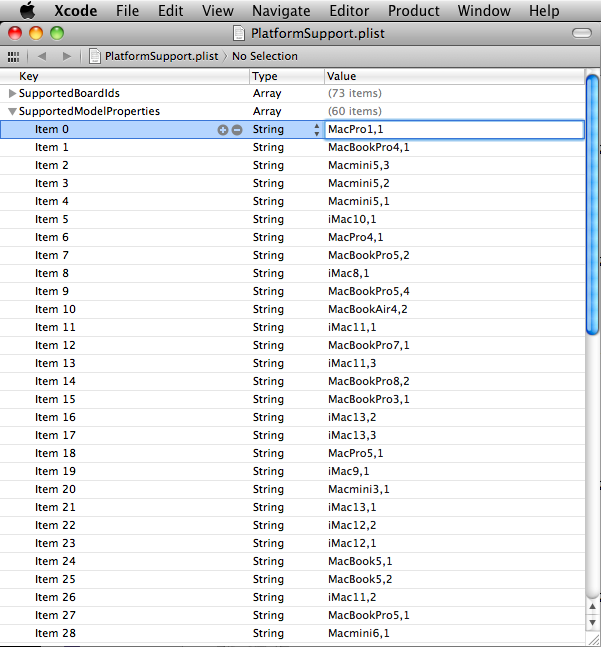Click the related items grid icon
This screenshot has width=601, height=647.
point(13,56)
